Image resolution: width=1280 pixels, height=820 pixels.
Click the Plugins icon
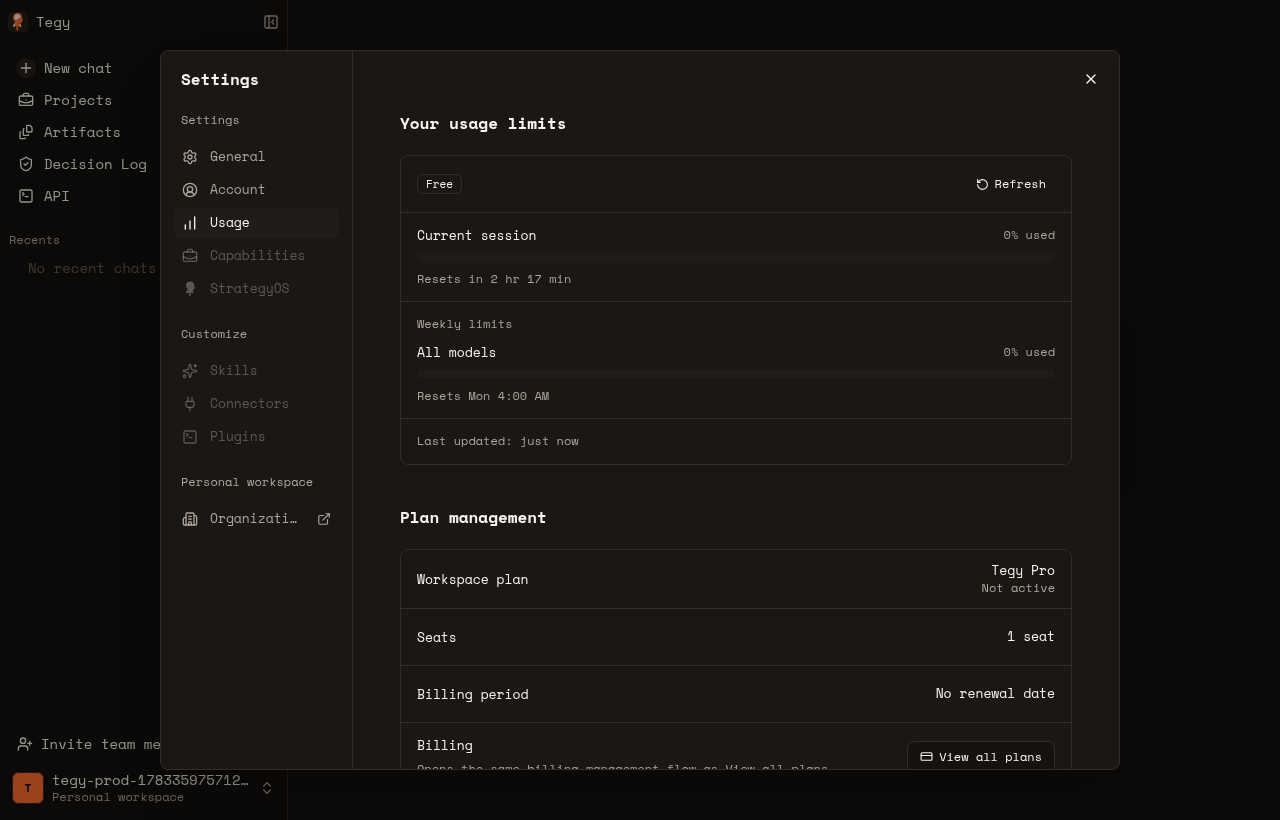[190, 437]
